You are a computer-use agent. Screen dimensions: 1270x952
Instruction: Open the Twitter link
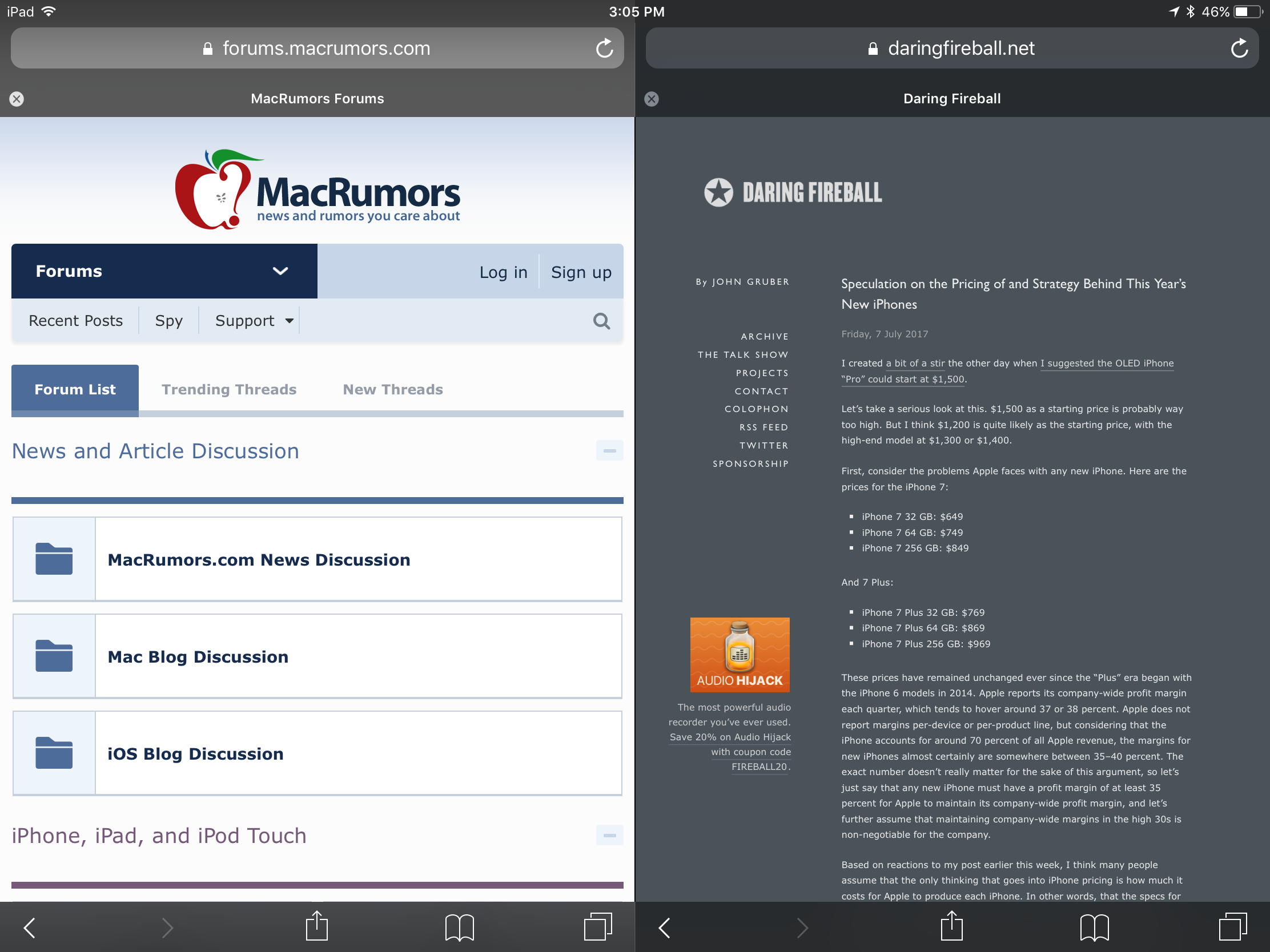764,445
